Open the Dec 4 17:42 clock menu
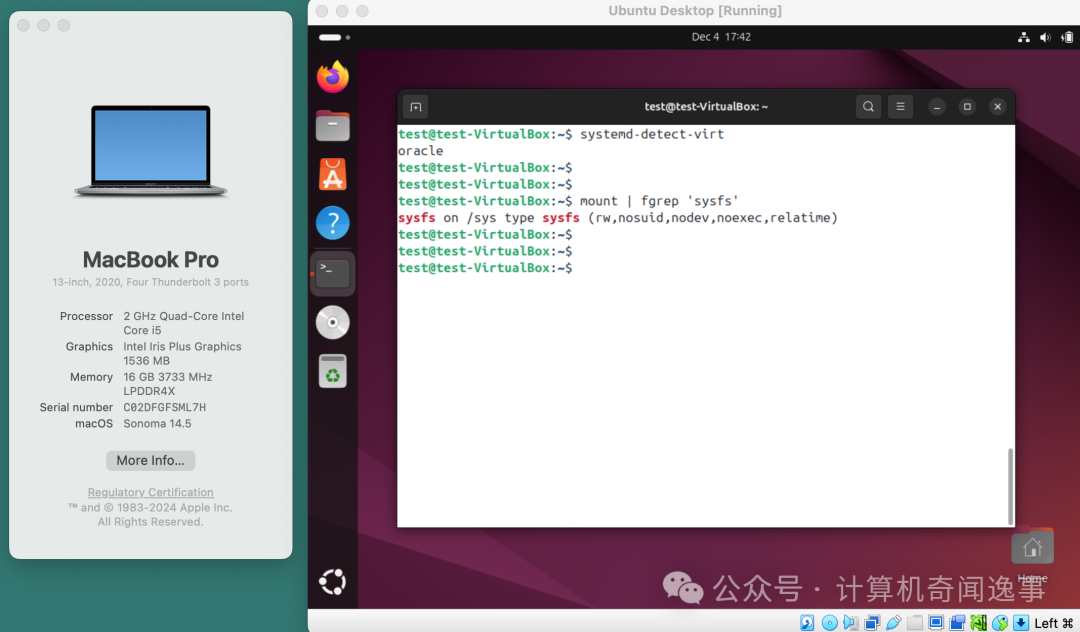The height and width of the screenshot is (632, 1080). pyautogui.click(x=720, y=37)
